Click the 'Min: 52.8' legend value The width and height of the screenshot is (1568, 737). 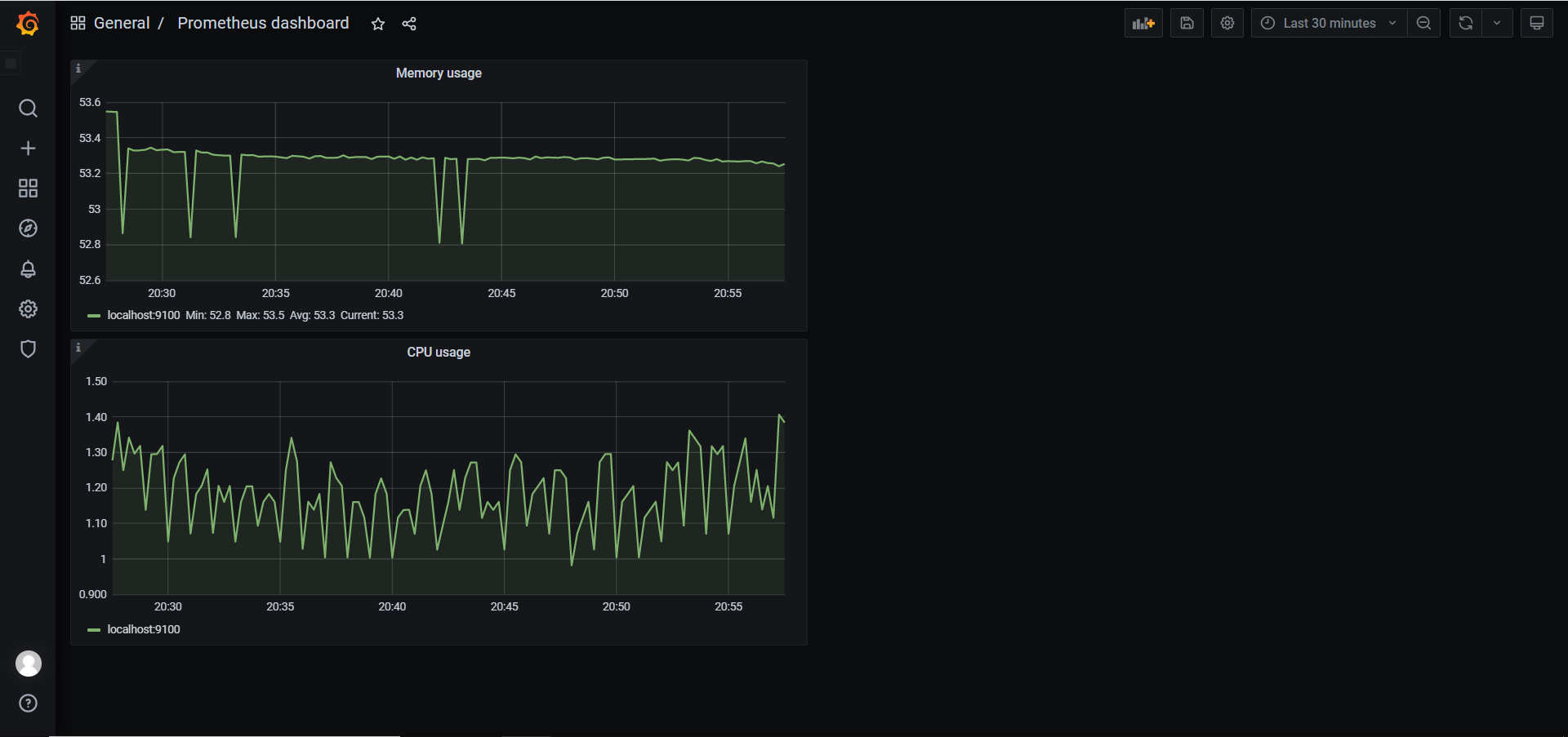tap(208, 315)
